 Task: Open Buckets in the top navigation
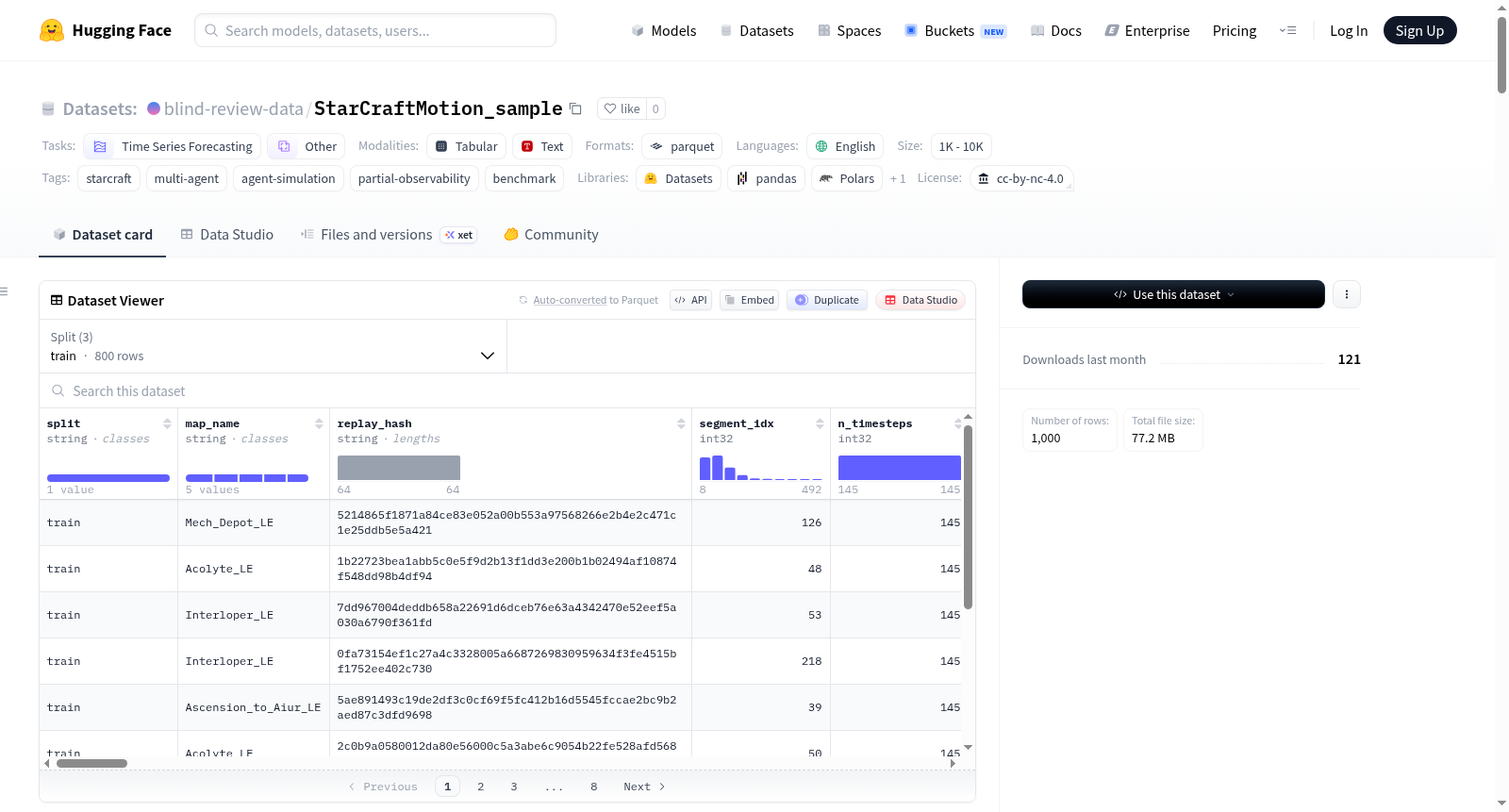tap(955, 31)
